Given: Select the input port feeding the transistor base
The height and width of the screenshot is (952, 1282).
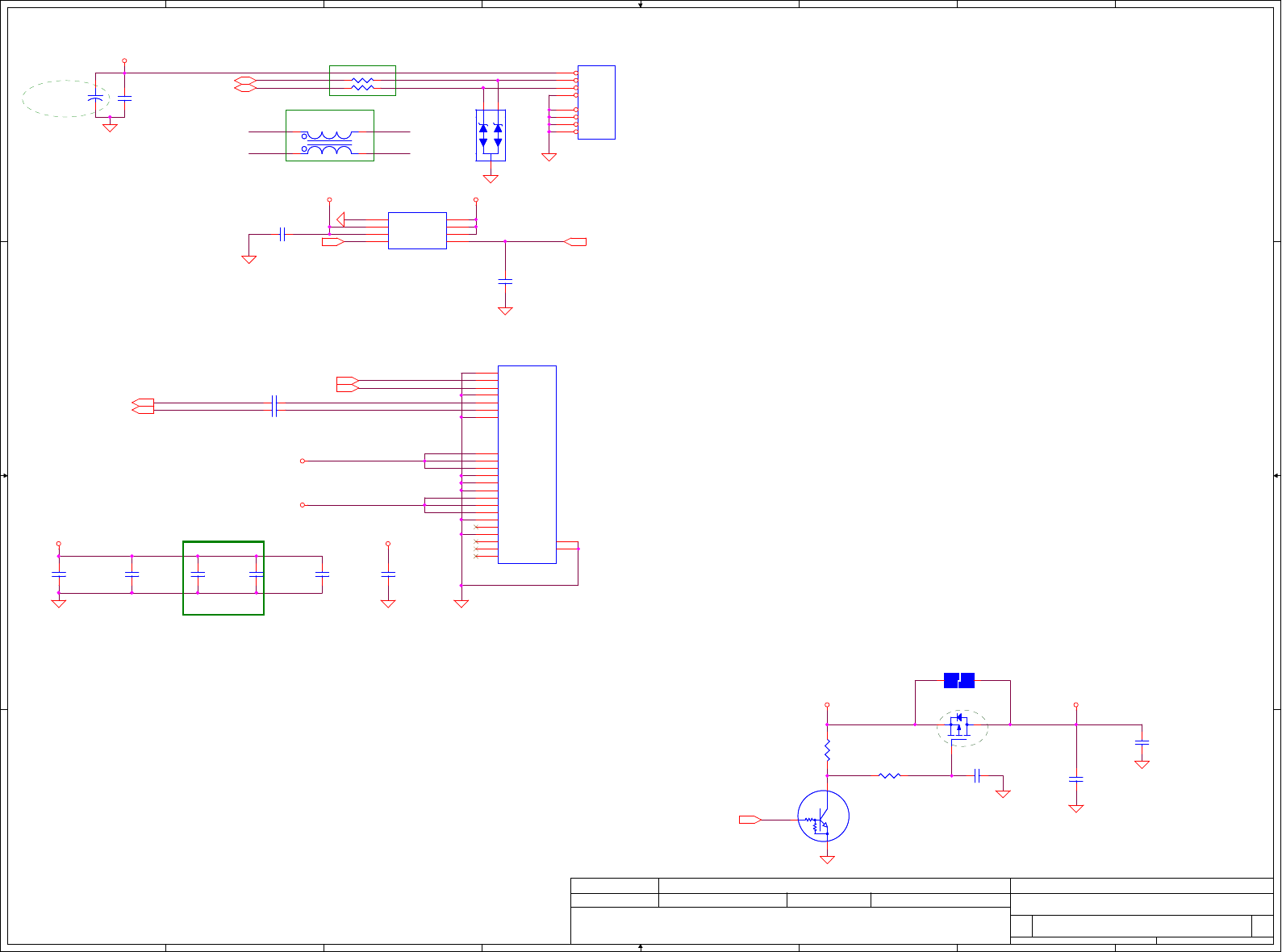Looking at the screenshot, I should tap(750, 820).
